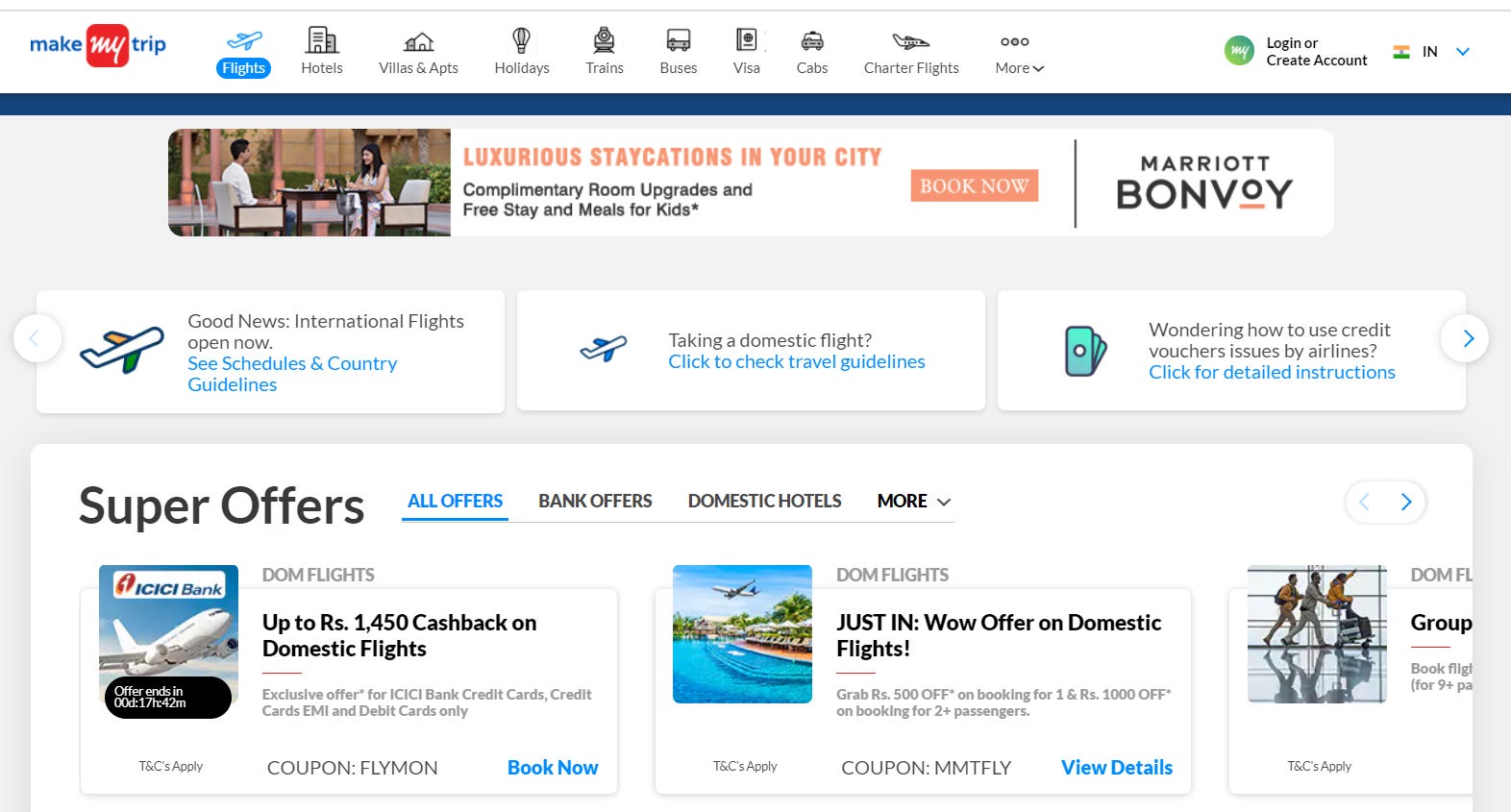Show previous Super Offers
This screenshot has width=1511, height=812.
pyautogui.click(x=1364, y=502)
